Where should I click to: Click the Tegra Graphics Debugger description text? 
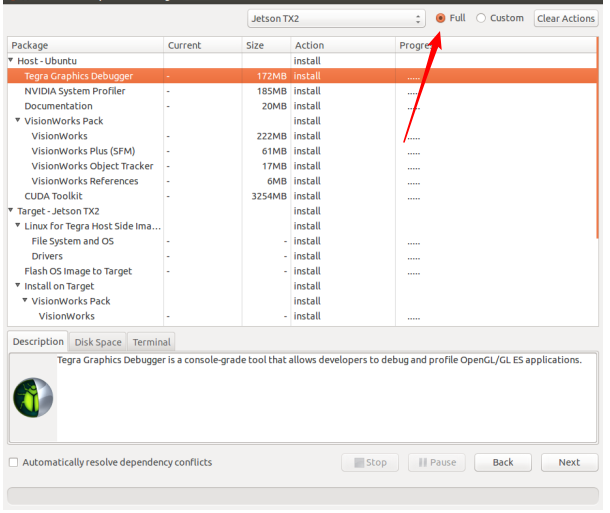click(x=319, y=360)
